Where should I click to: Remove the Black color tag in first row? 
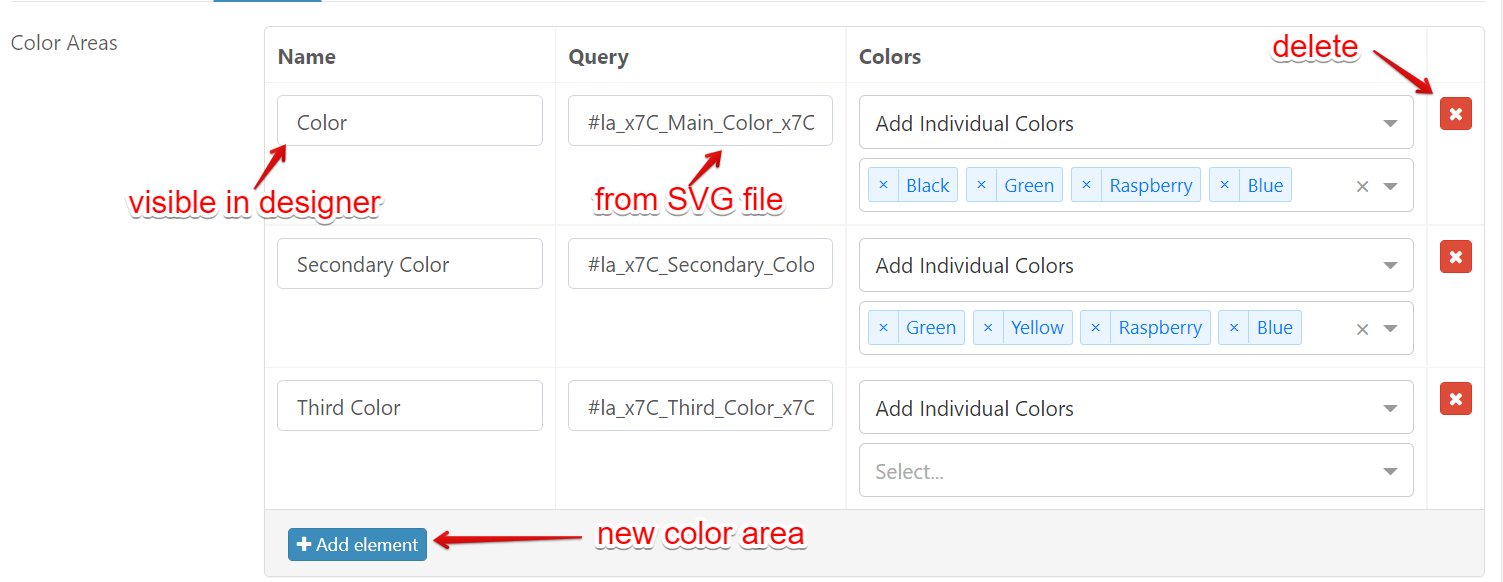click(x=883, y=186)
